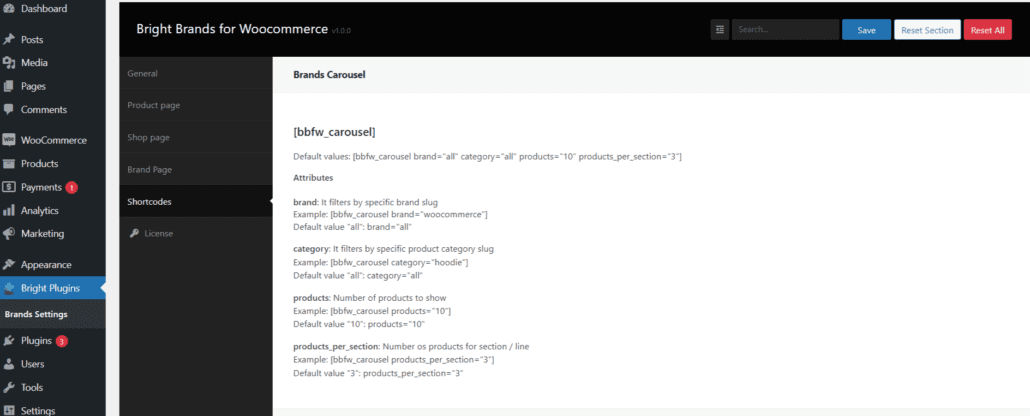Click the Marketing megaphone icon
Screen dimensions: 1030x416
(9, 234)
